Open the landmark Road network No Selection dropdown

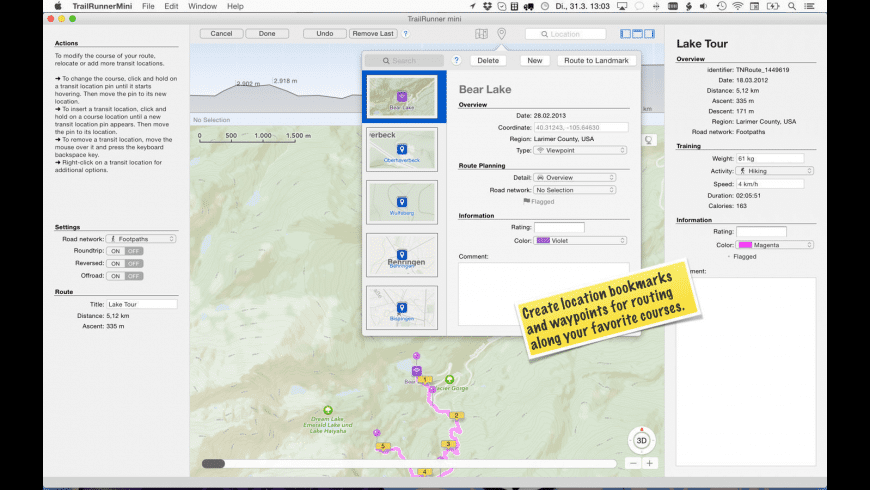(x=575, y=190)
